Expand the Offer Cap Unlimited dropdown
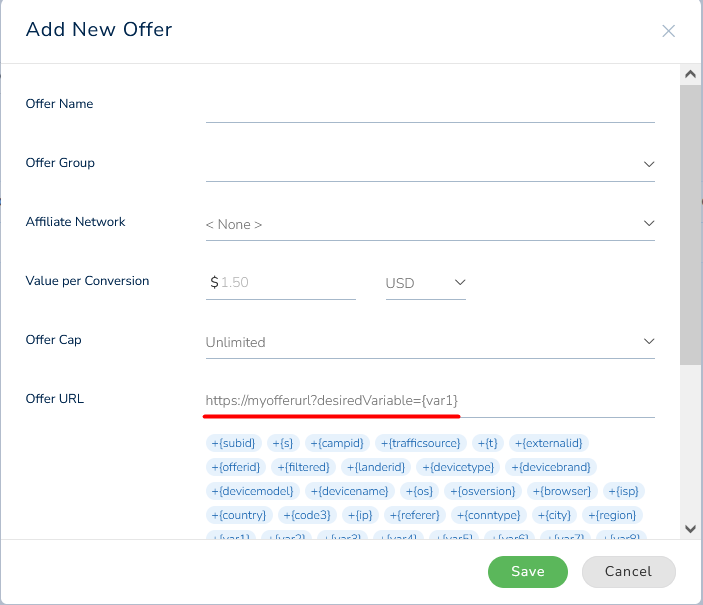The width and height of the screenshot is (703, 605). pos(430,342)
